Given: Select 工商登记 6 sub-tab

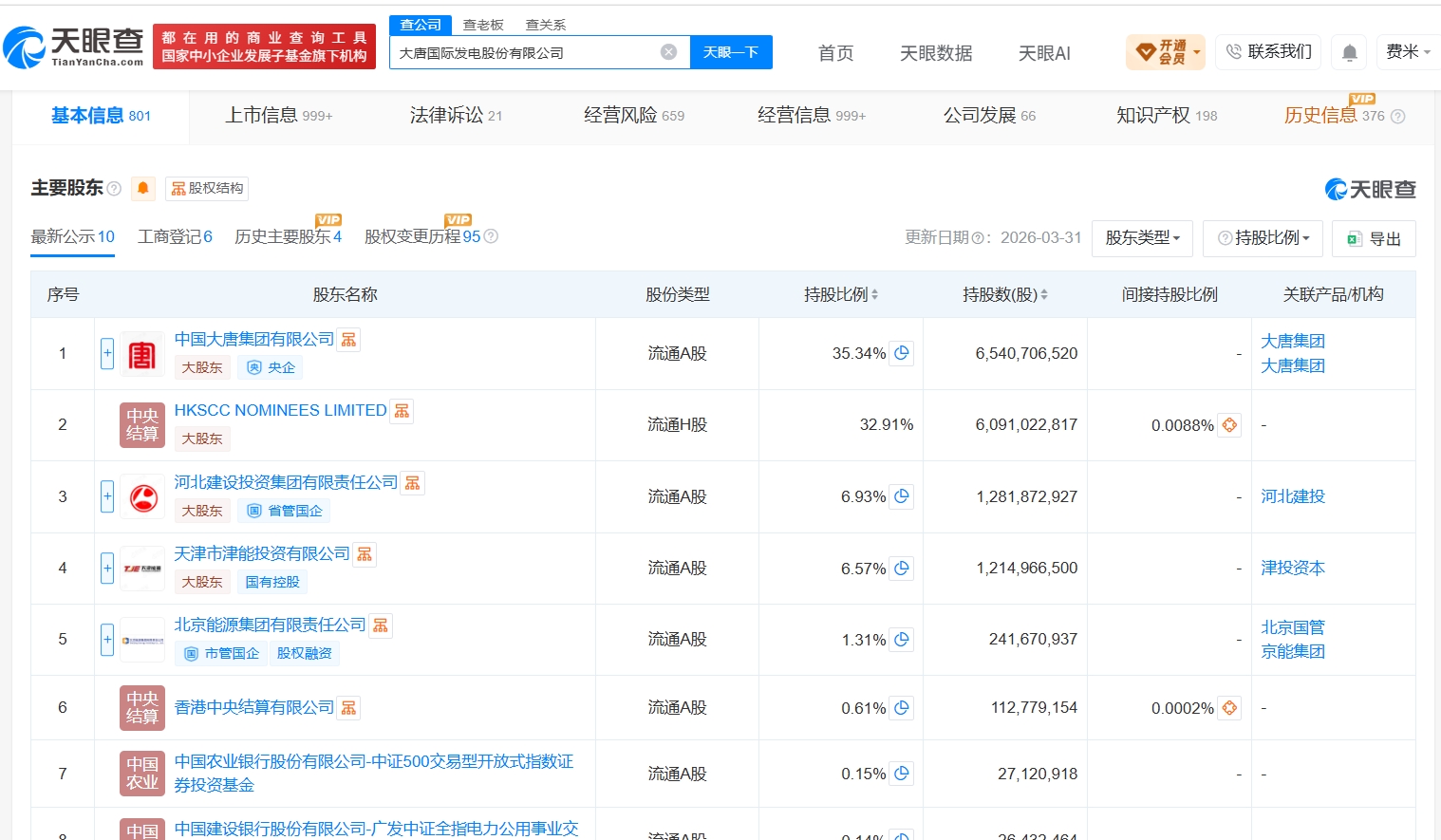Looking at the screenshot, I should pos(175,236).
